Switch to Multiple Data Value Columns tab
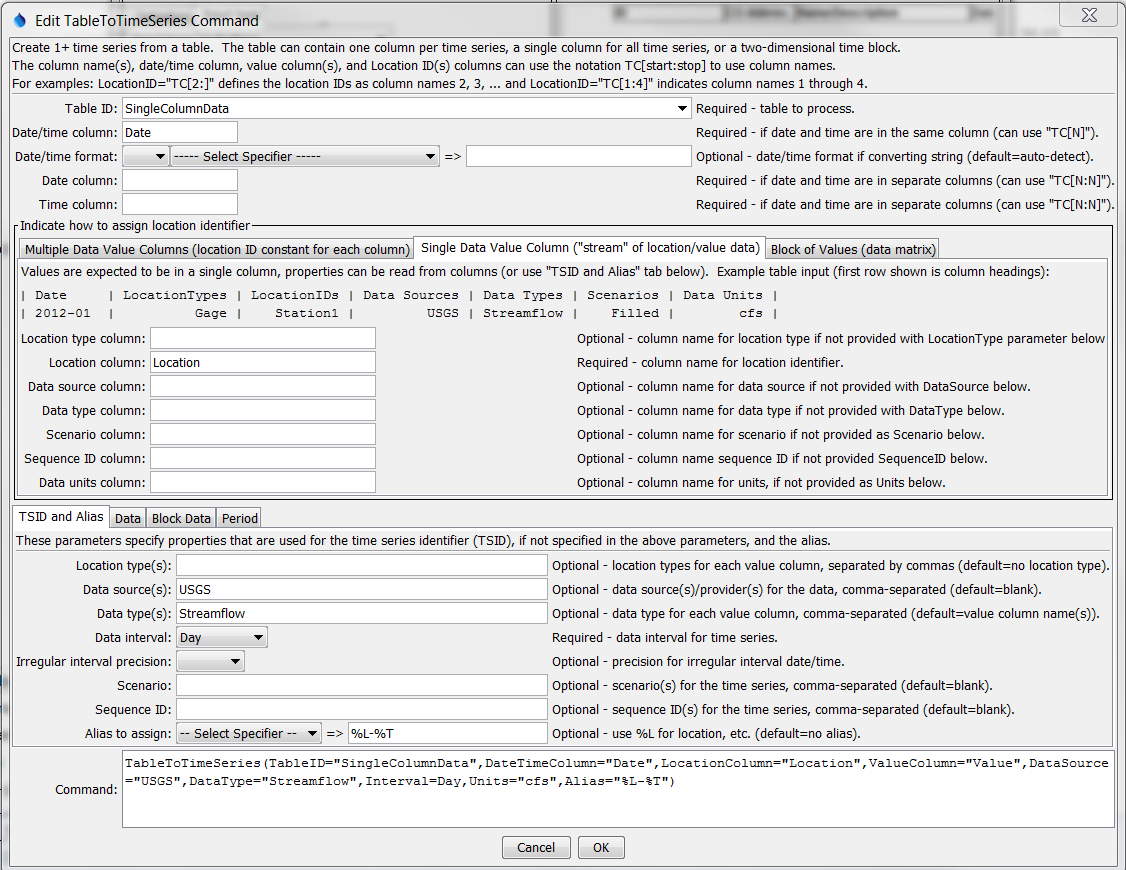This screenshot has width=1126, height=870. (x=217, y=249)
